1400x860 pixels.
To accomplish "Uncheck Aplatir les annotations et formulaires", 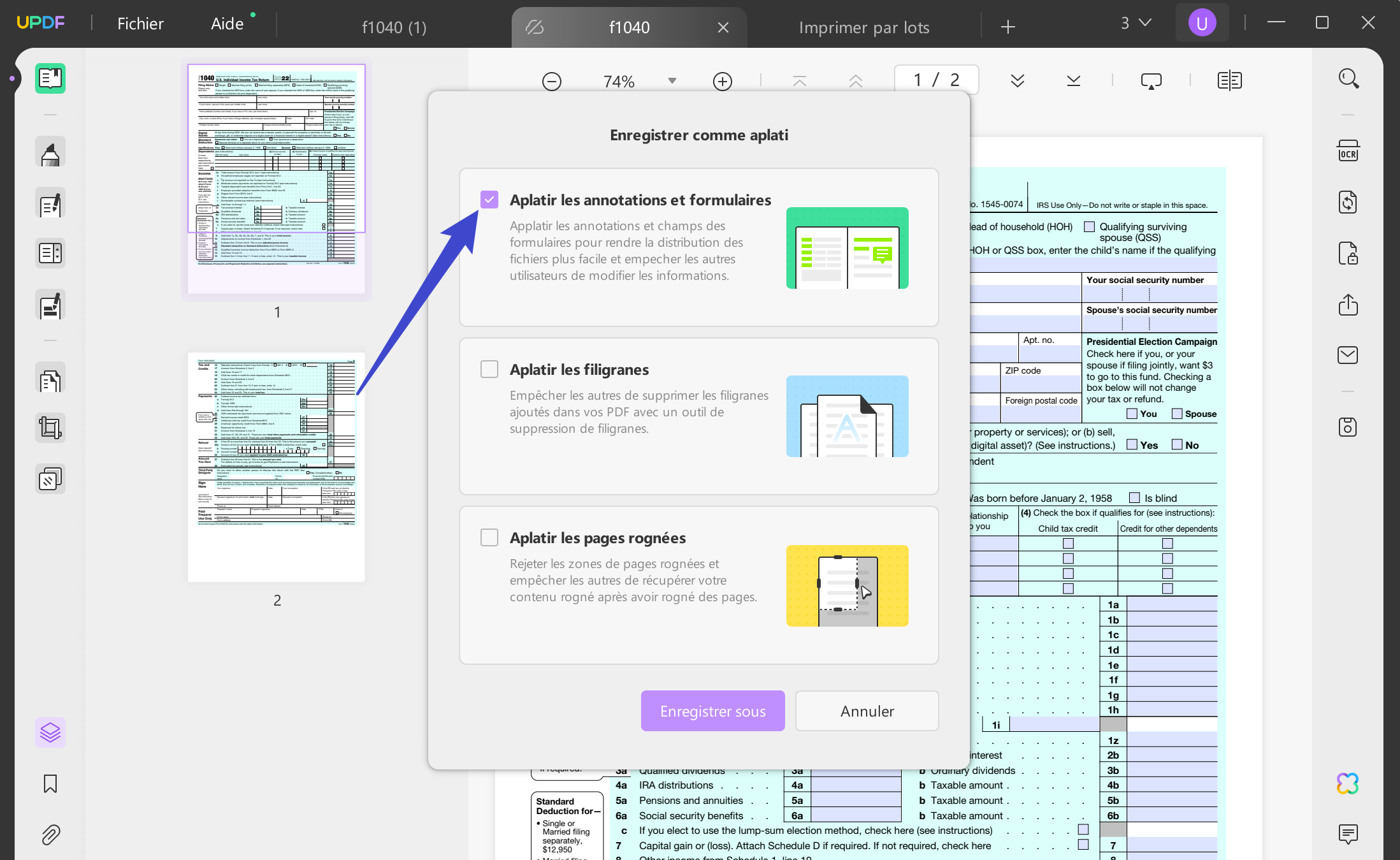I will 489,200.
